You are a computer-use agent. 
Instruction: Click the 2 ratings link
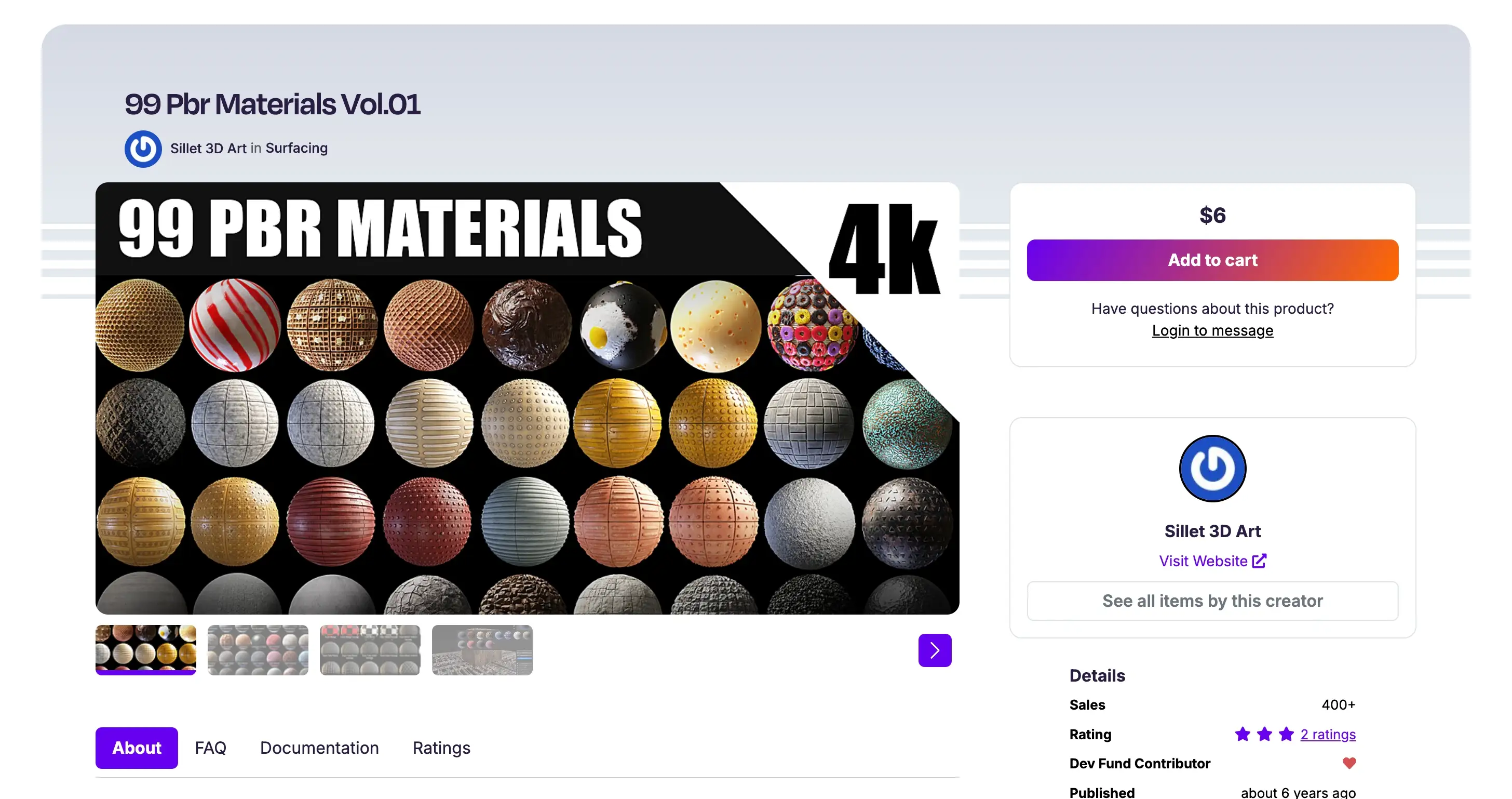pos(1327,734)
